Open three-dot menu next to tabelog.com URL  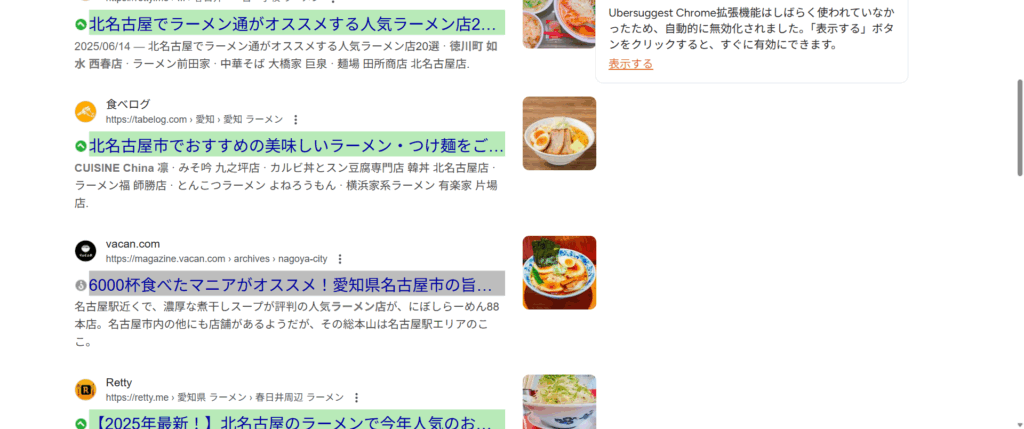pos(295,119)
